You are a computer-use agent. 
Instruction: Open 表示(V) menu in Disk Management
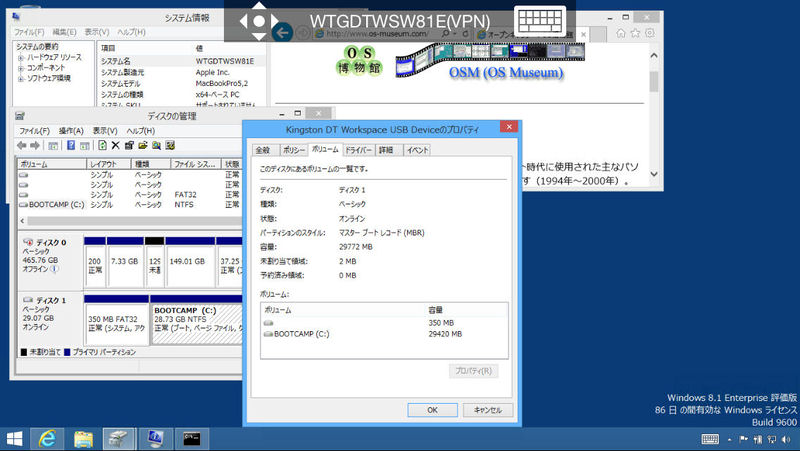pyautogui.click(x=105, y=131)
